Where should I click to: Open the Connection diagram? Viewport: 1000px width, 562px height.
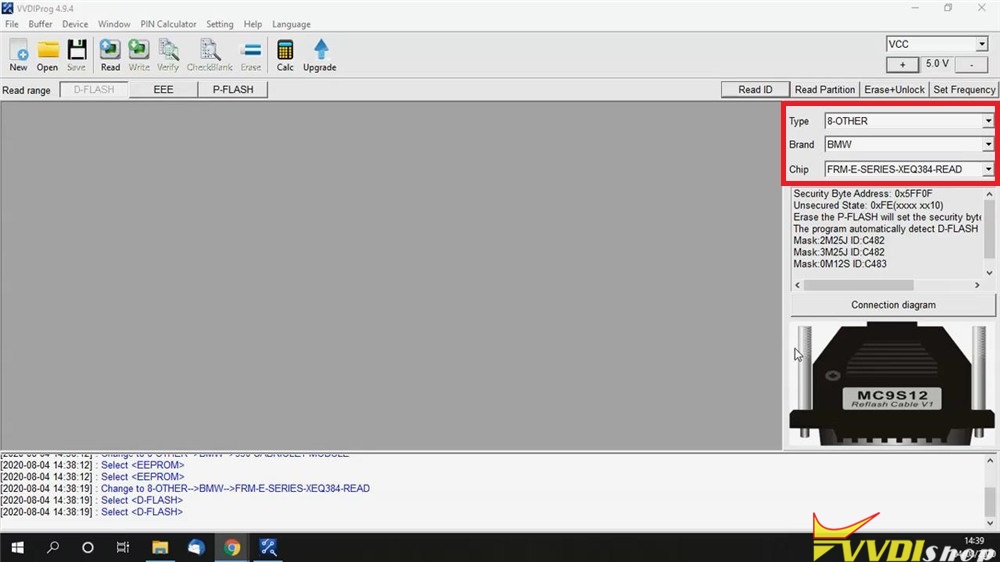[x=893, y=305]
